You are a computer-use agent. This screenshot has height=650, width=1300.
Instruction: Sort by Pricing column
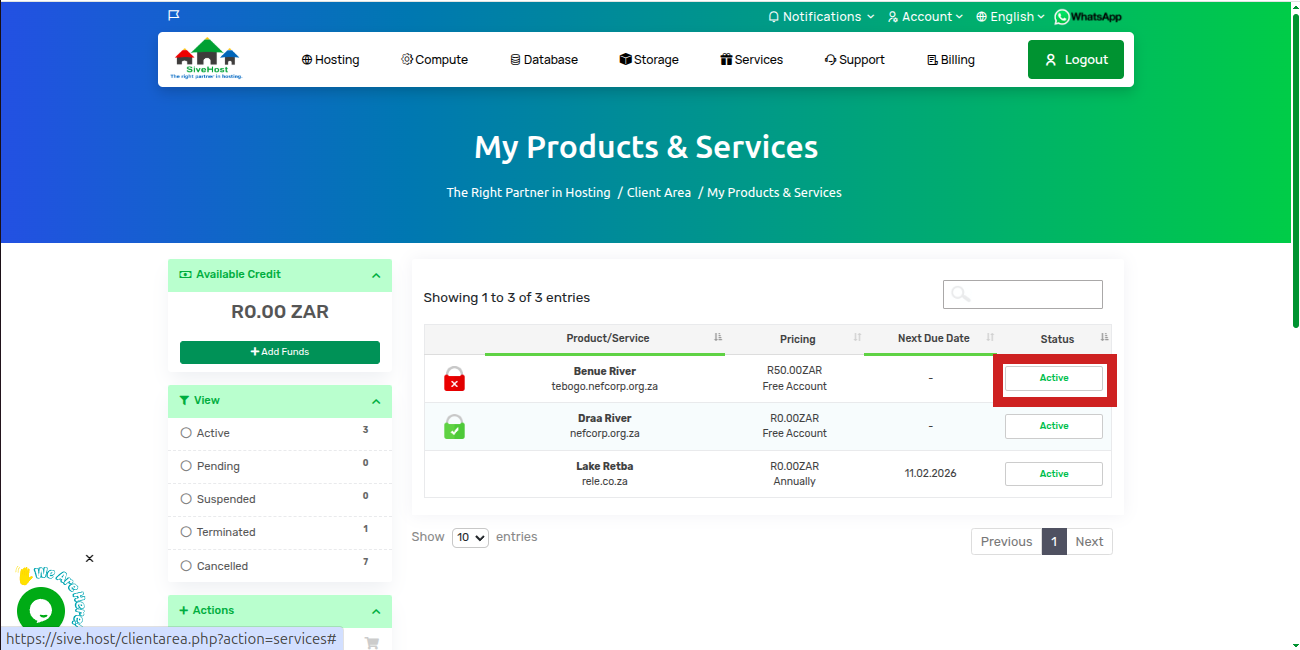pos(797,339)
